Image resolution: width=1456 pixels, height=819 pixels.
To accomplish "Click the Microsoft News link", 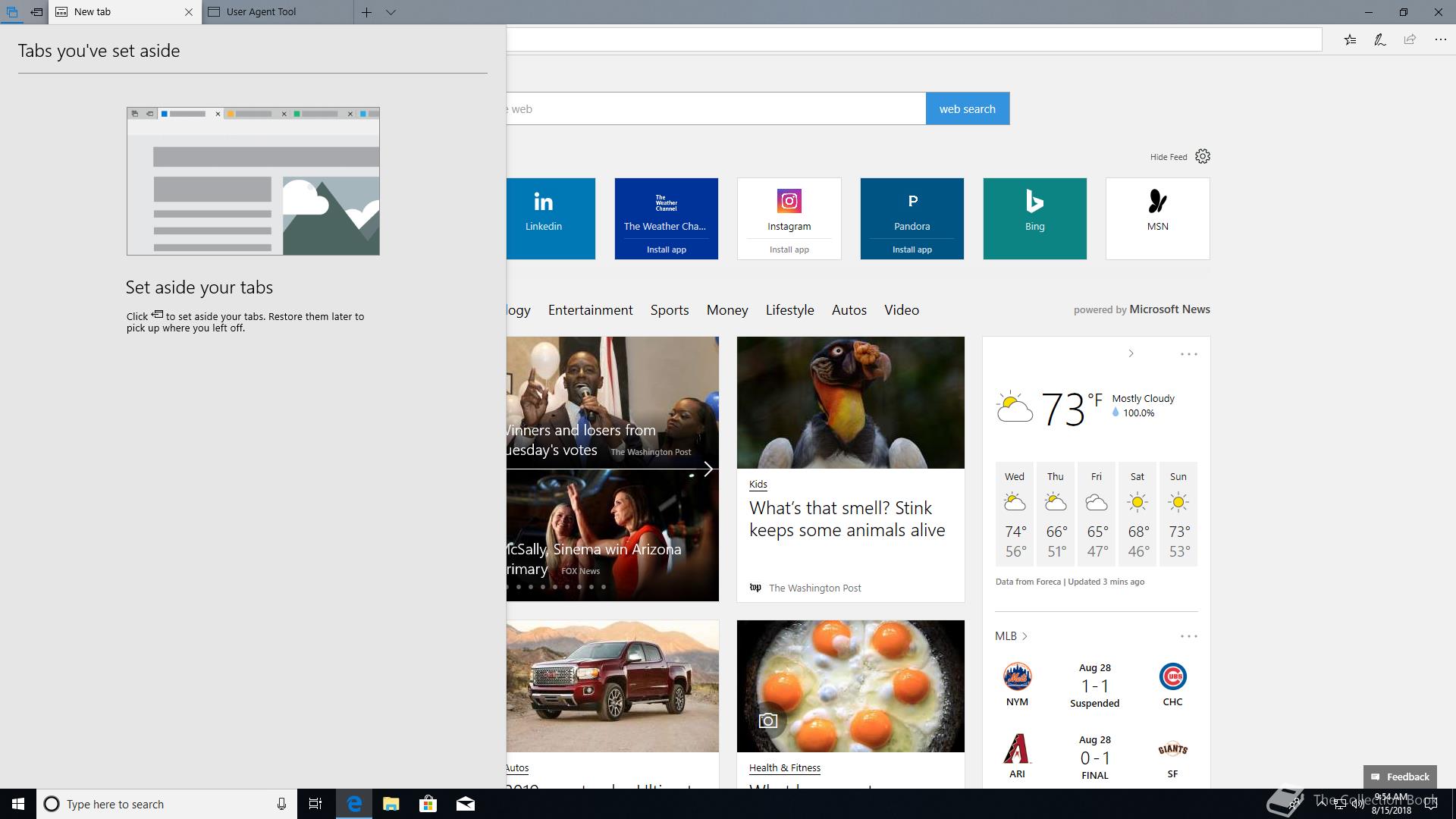I will 1169,309.
